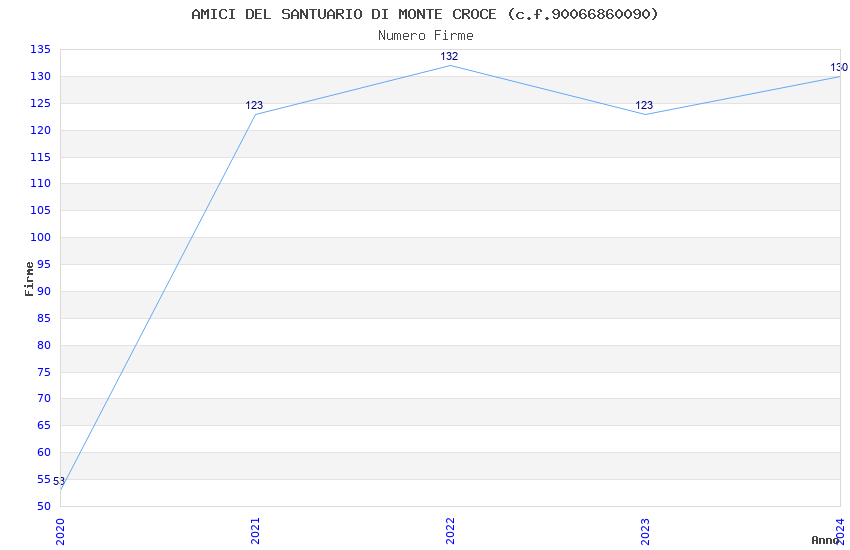Click the y-axis tick value 100
The height and width of the screenshot is (550, 850).
41,237
